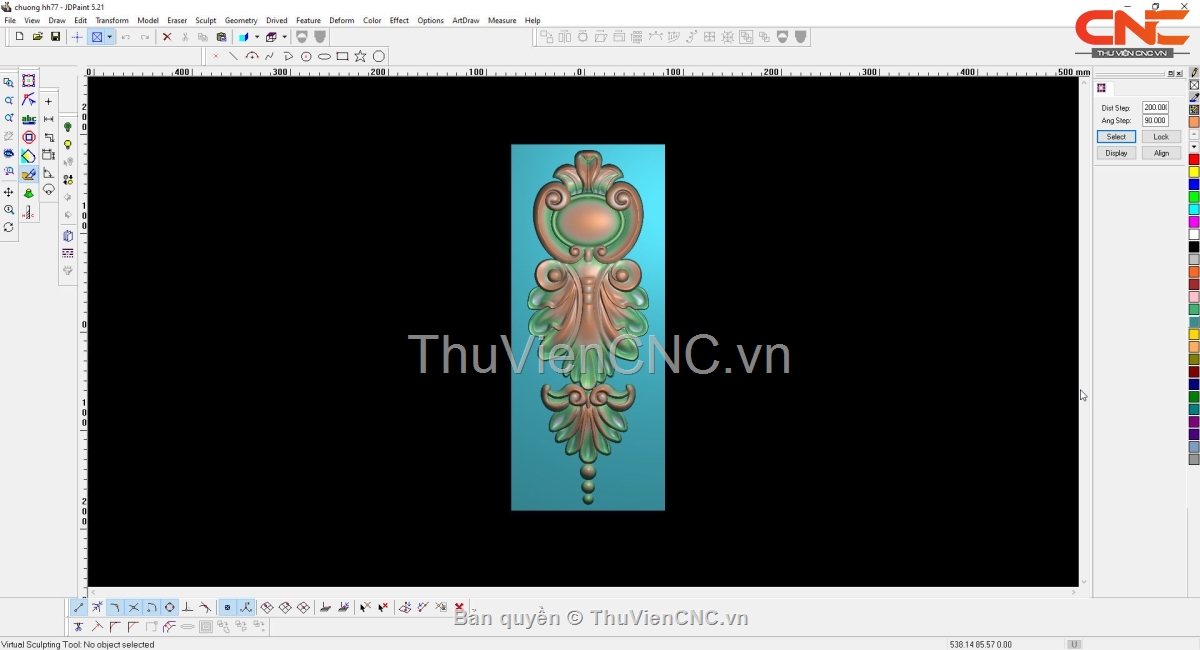The height and width of the screenshot is (650, 1200).
Task: Click the green light bulb icon
Action: pos(68,127)
